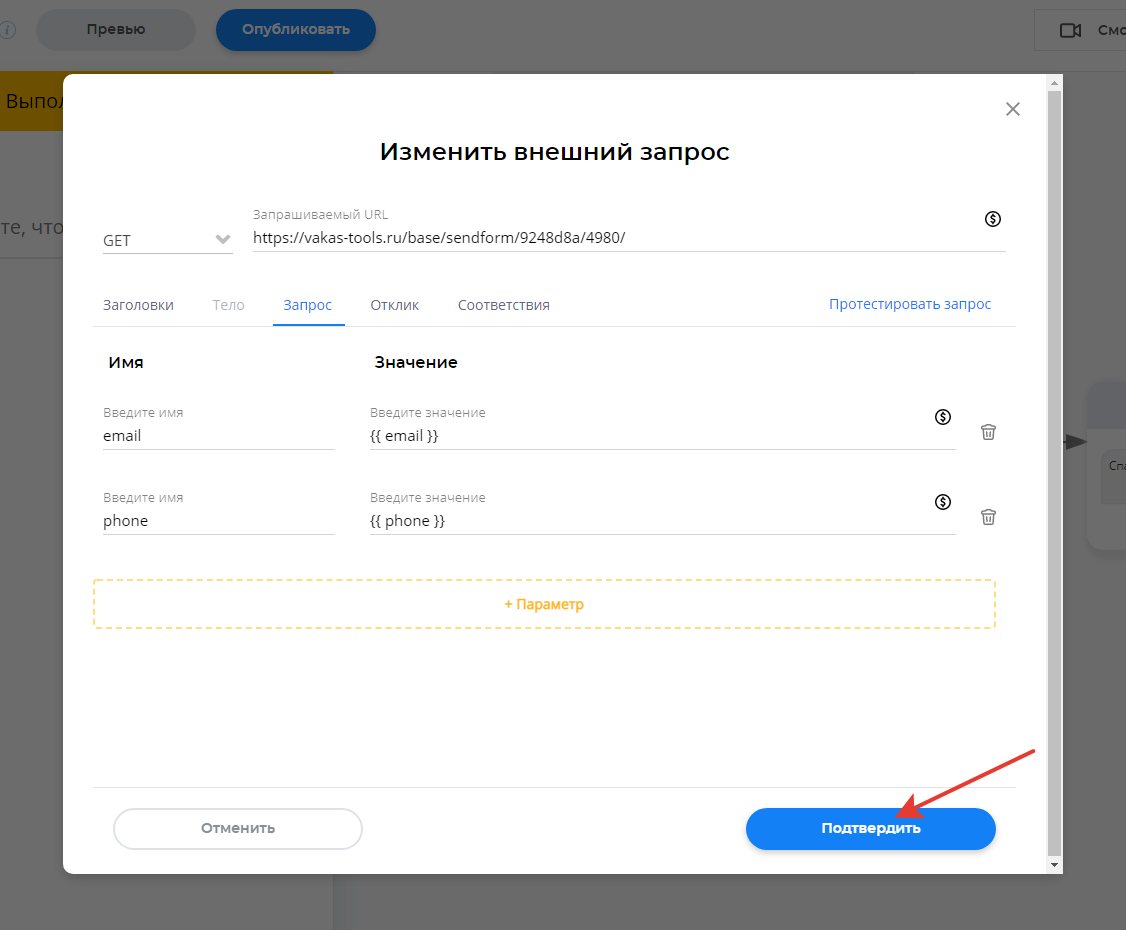The width and height of the screenshot is (1126, 930).
Task: Click the variable icon beside the URL field
Action: pyautogui.click(x=993, y=219)
